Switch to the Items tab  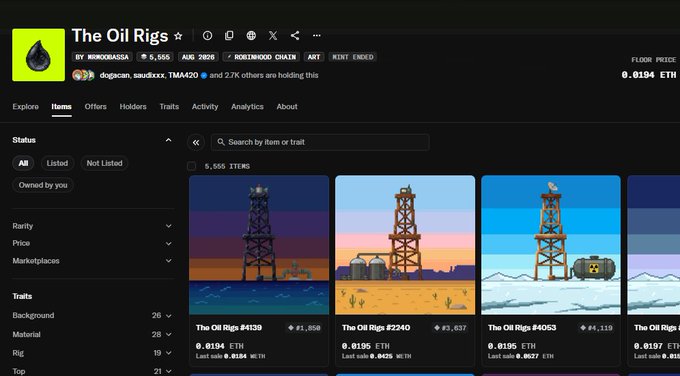pyautogui.click(x=62, y=107)
